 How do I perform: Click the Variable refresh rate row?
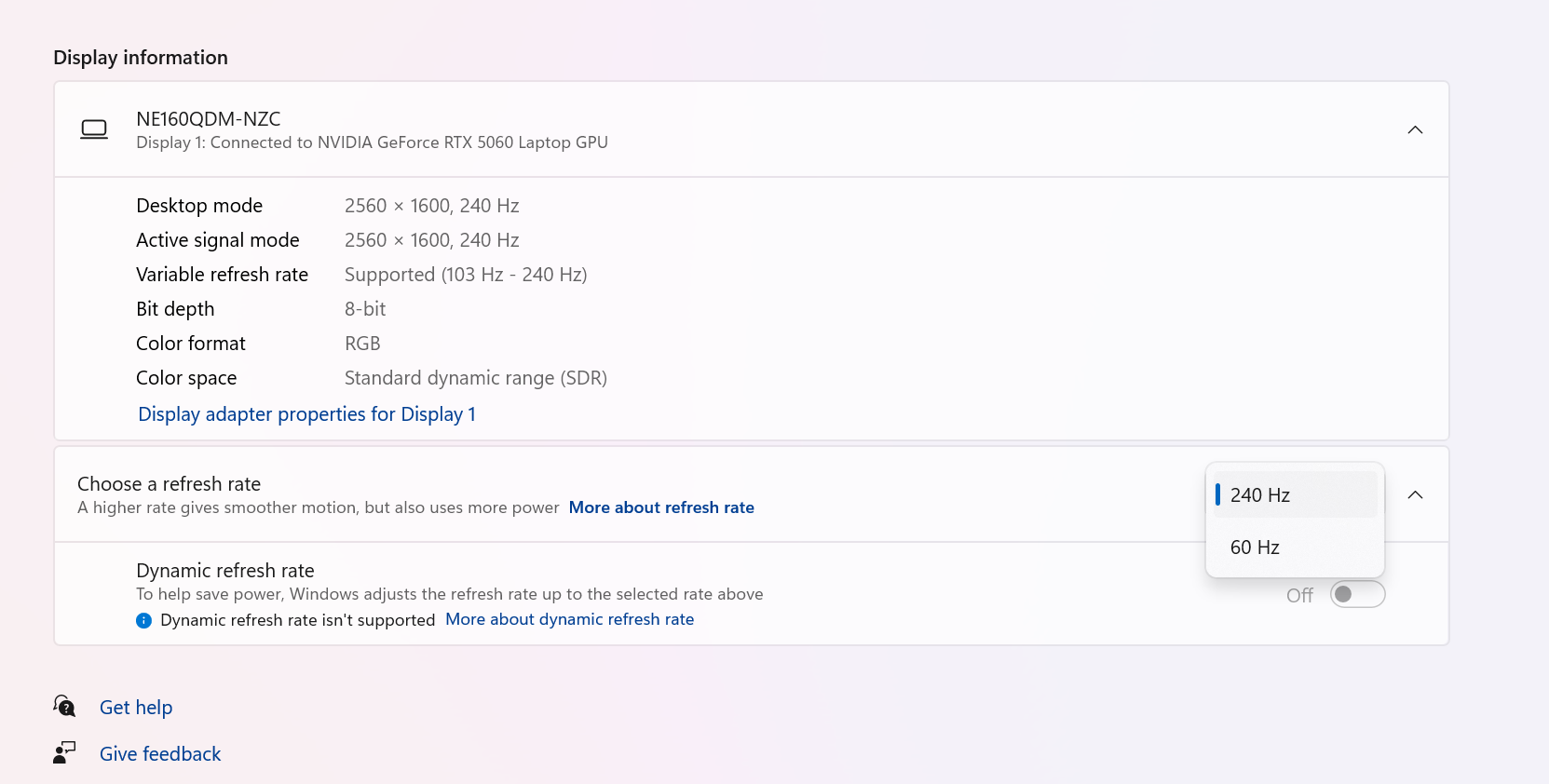point(361,275)
